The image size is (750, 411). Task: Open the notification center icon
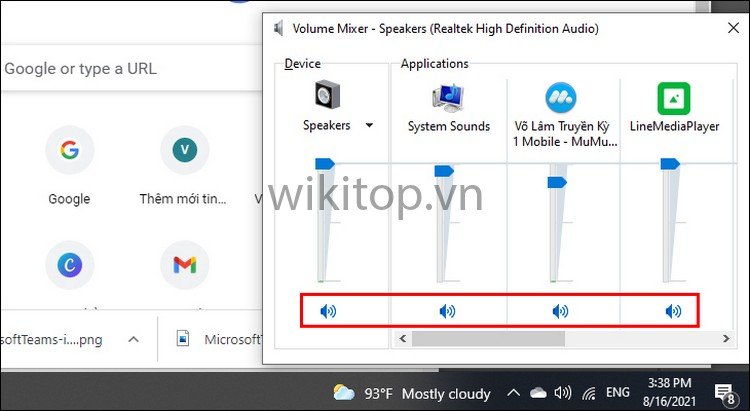coord(727,393)
